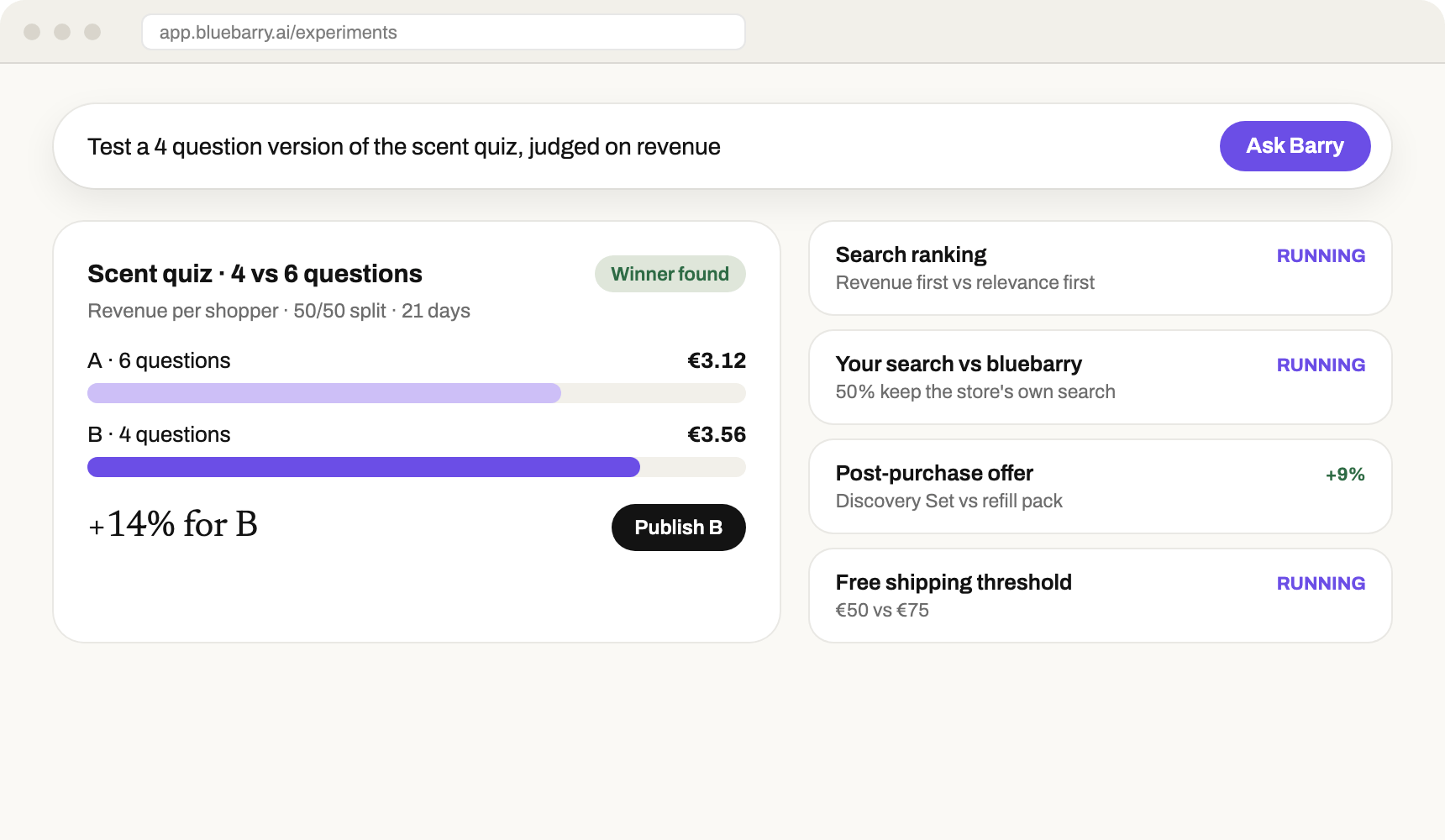Click the +9% result on Post-purchase offer
Image resolution: width=1445 pixels, height=840 pixels.
(1345, 475)
